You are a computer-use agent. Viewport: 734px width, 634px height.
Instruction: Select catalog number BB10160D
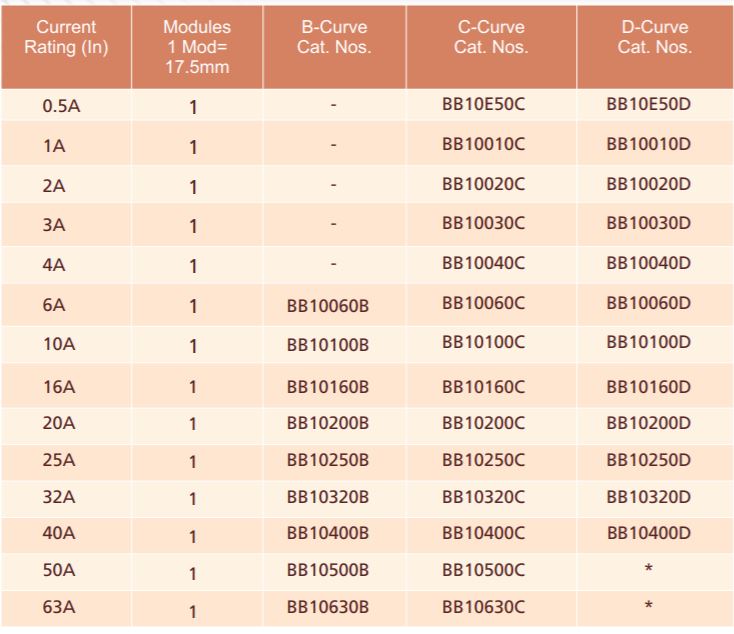[648, 386]
